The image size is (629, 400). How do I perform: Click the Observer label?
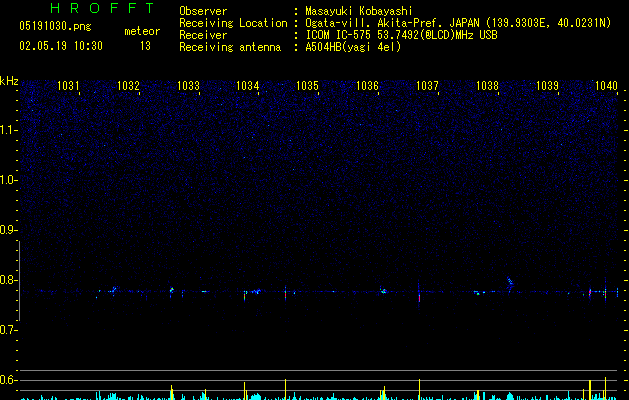203,11
